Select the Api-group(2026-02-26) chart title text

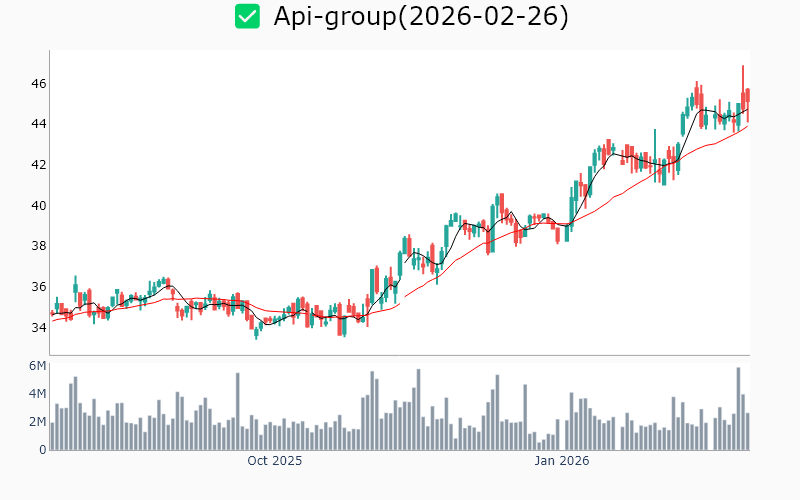tap(421, 16)
